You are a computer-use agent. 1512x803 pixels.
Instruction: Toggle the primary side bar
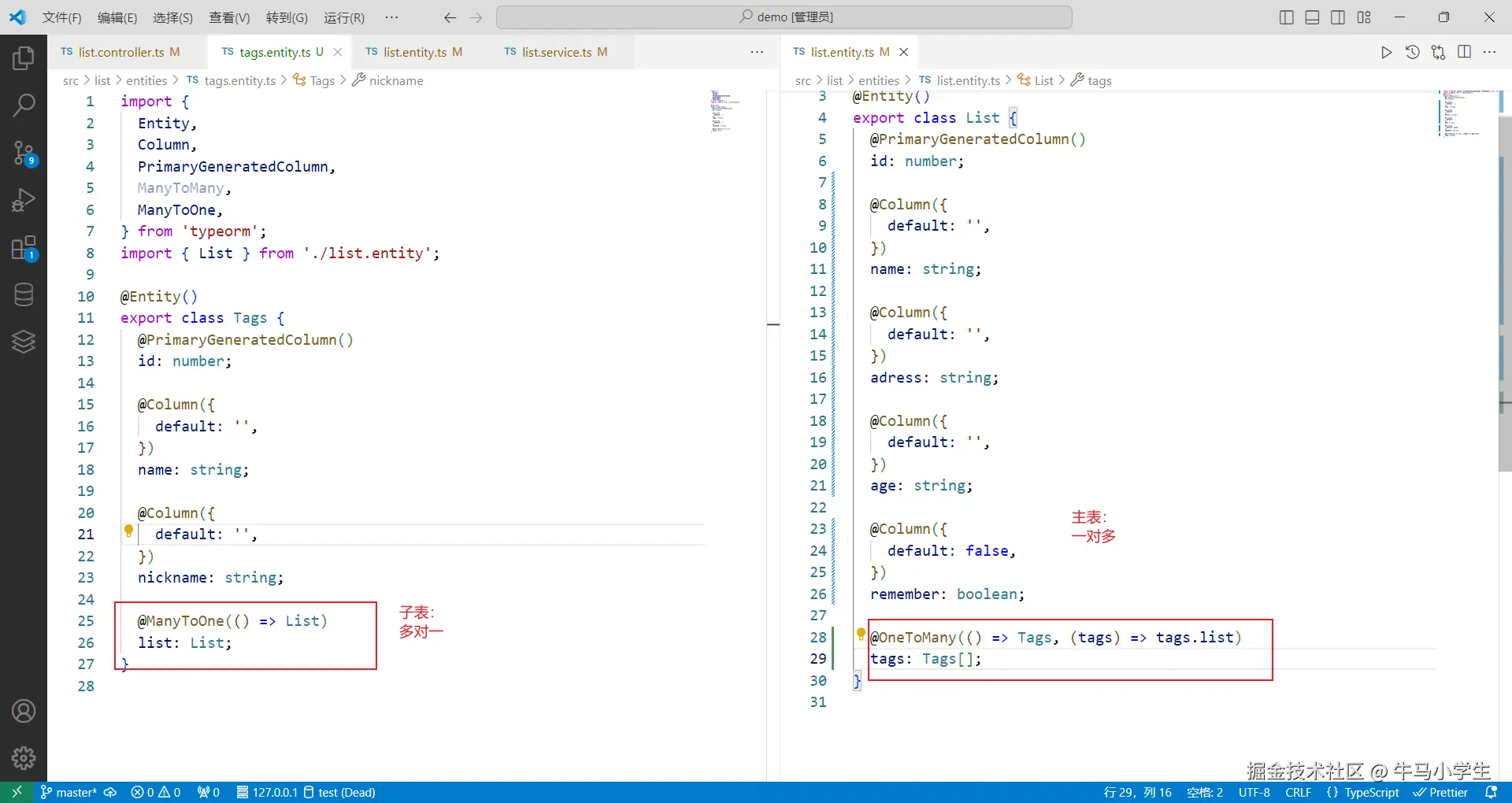(x=1287, y=17)
